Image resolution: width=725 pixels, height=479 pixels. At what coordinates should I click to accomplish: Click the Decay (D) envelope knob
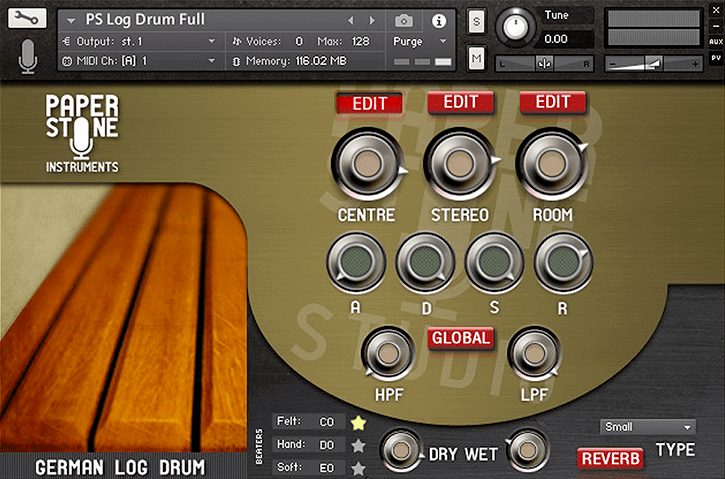coord(425,263)
